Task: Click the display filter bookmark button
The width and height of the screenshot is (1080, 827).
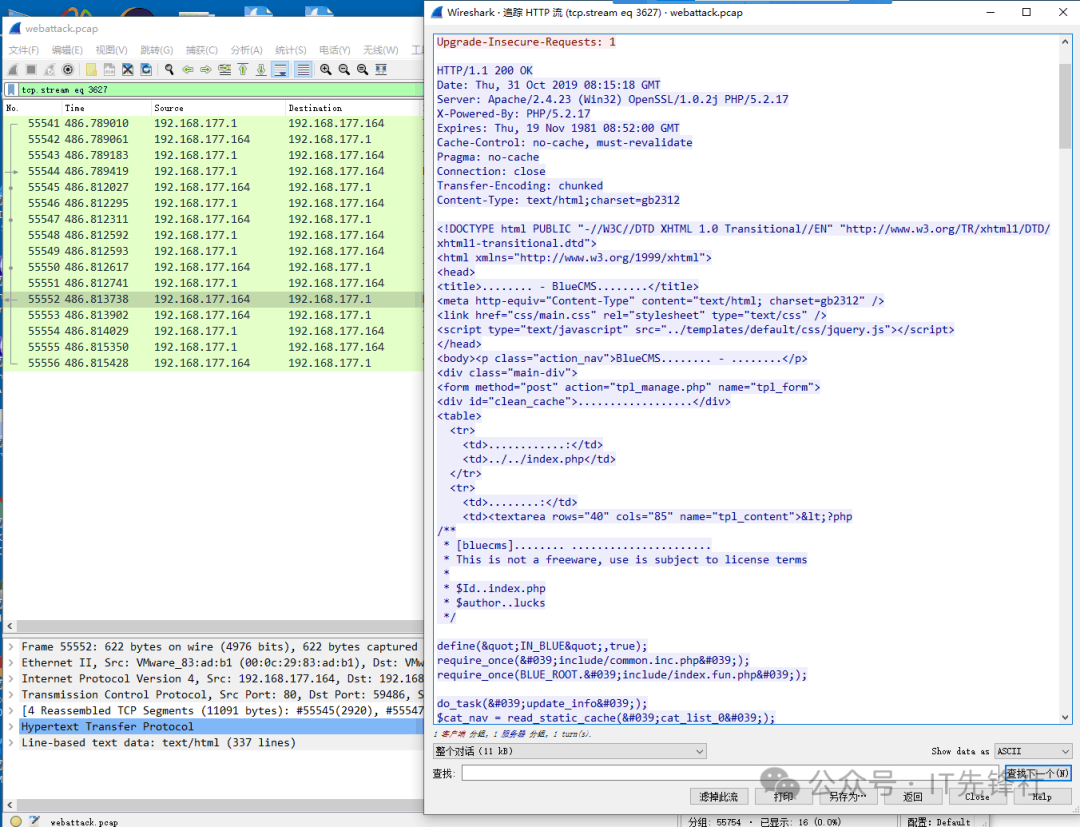Action: (11, 90)
